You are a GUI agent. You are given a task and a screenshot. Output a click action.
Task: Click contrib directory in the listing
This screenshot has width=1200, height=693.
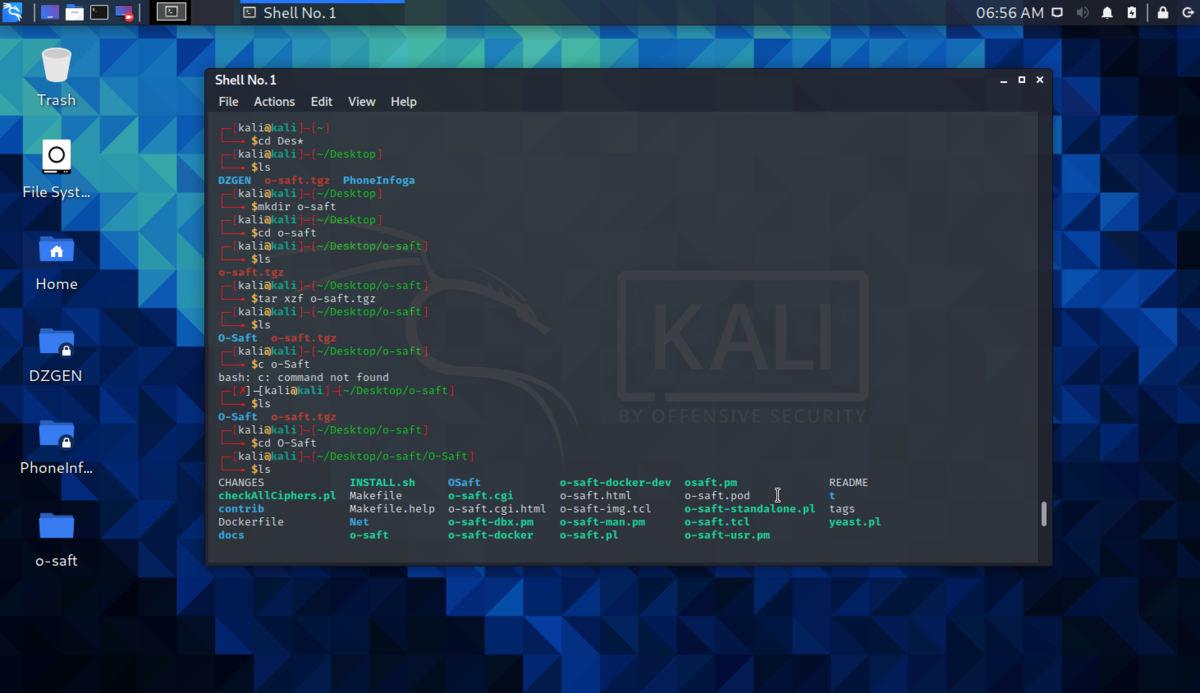(x=241, y=509)
